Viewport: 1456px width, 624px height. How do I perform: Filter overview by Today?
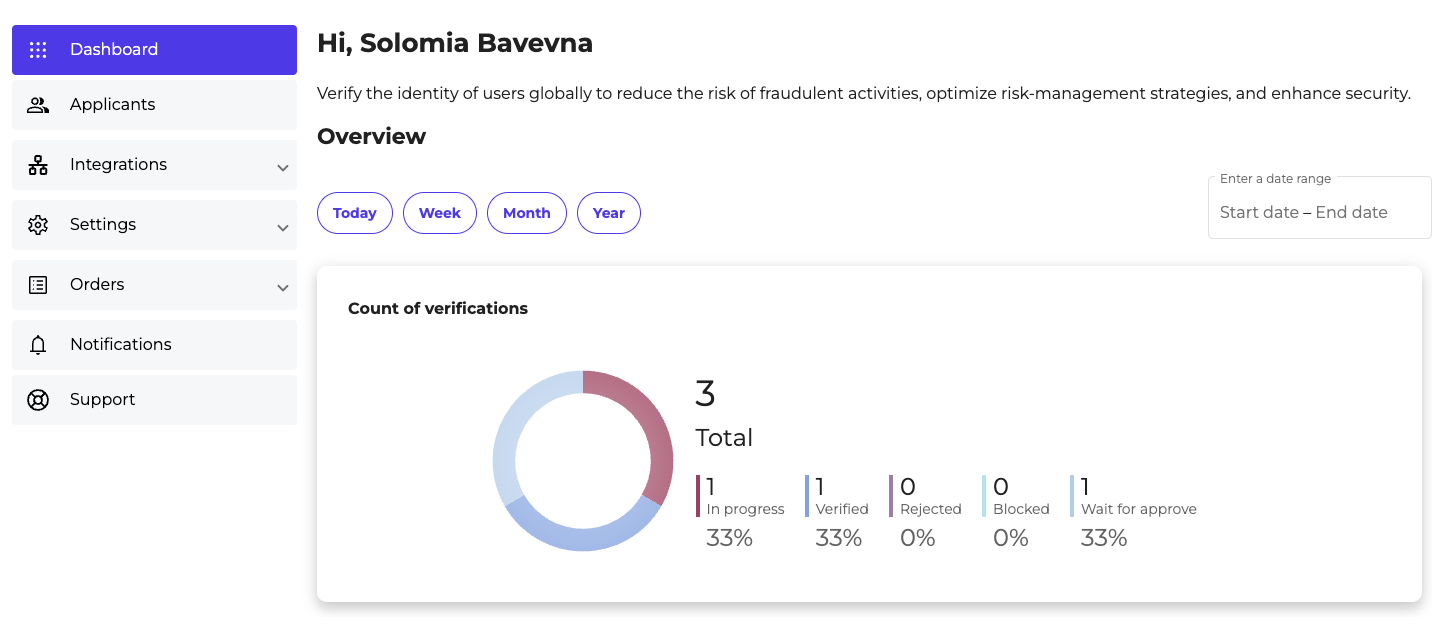(x=355, y=213)
